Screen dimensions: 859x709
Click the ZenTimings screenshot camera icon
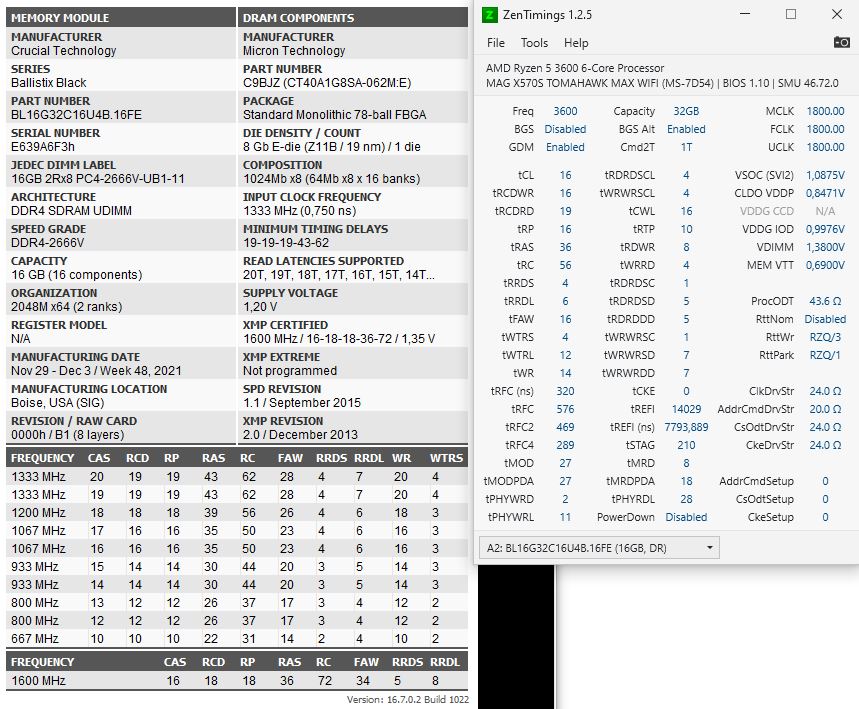point(841,42)
